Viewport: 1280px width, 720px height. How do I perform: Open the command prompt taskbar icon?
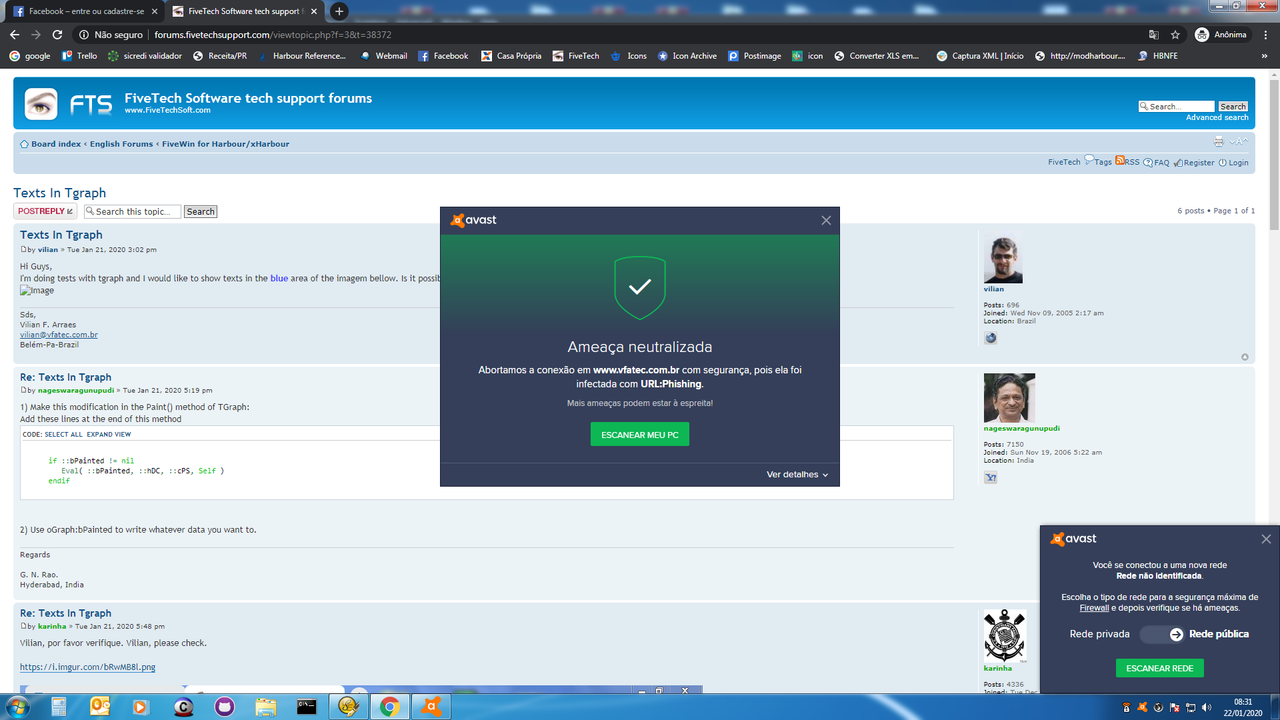tap(307, 707)
